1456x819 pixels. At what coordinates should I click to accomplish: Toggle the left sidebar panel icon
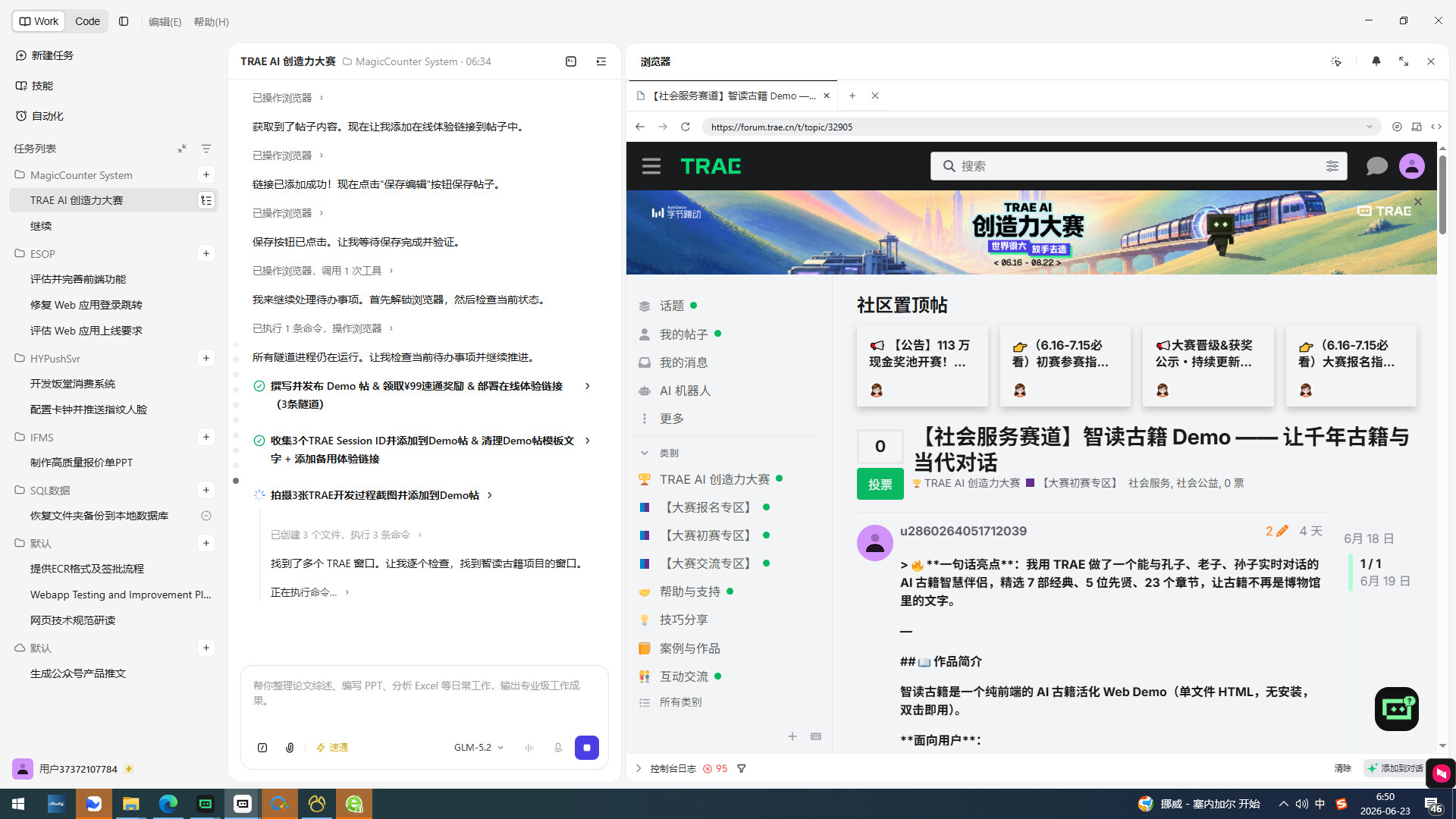point(124,21)
